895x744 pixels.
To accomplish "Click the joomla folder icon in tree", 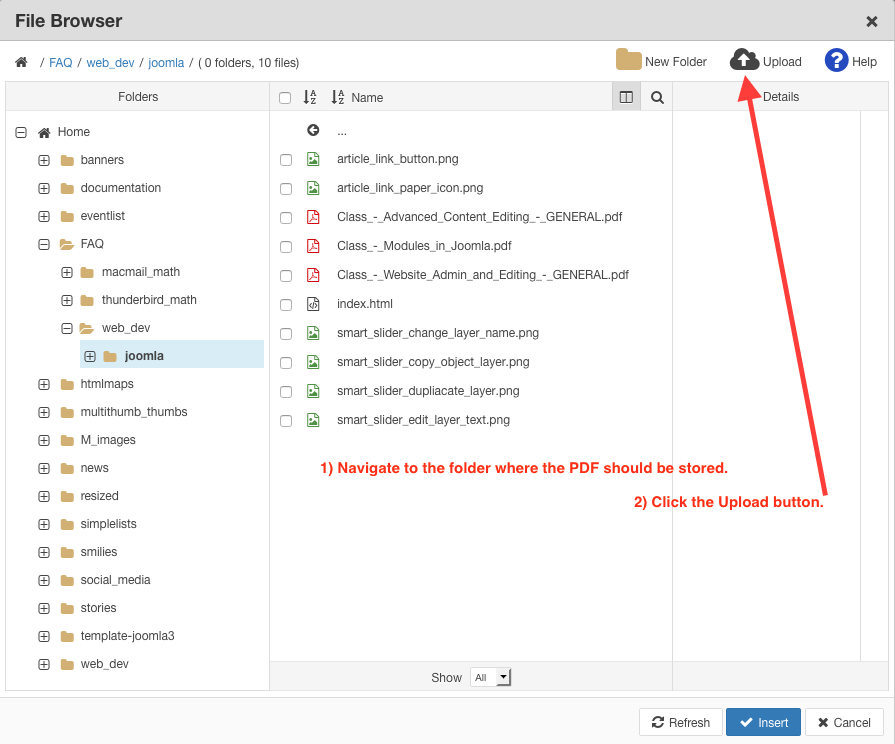I will tap(110, 356).
